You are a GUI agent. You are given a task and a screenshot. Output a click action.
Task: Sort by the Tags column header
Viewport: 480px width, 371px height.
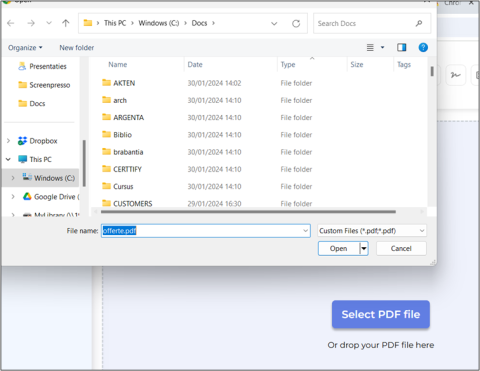coord(404,65)
